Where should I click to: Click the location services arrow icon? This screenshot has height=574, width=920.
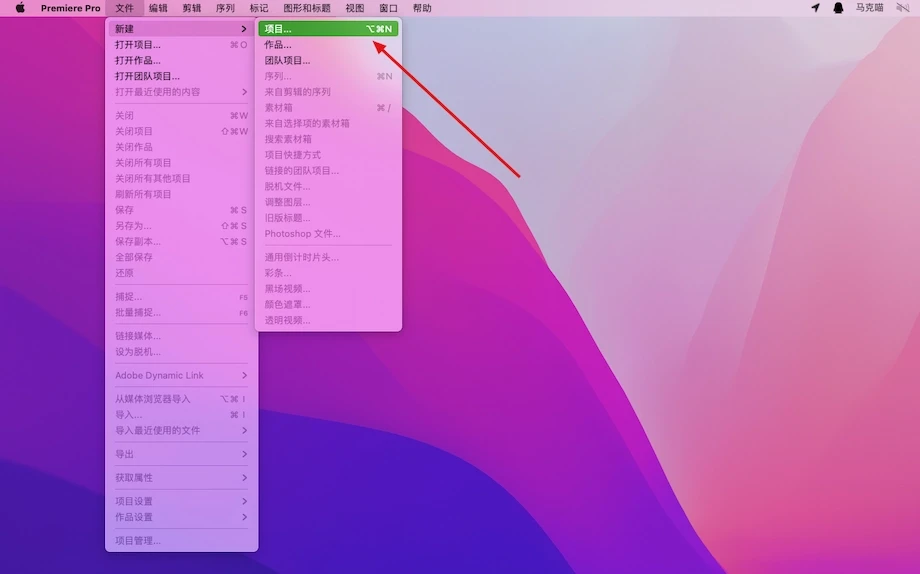click(815, 8)
